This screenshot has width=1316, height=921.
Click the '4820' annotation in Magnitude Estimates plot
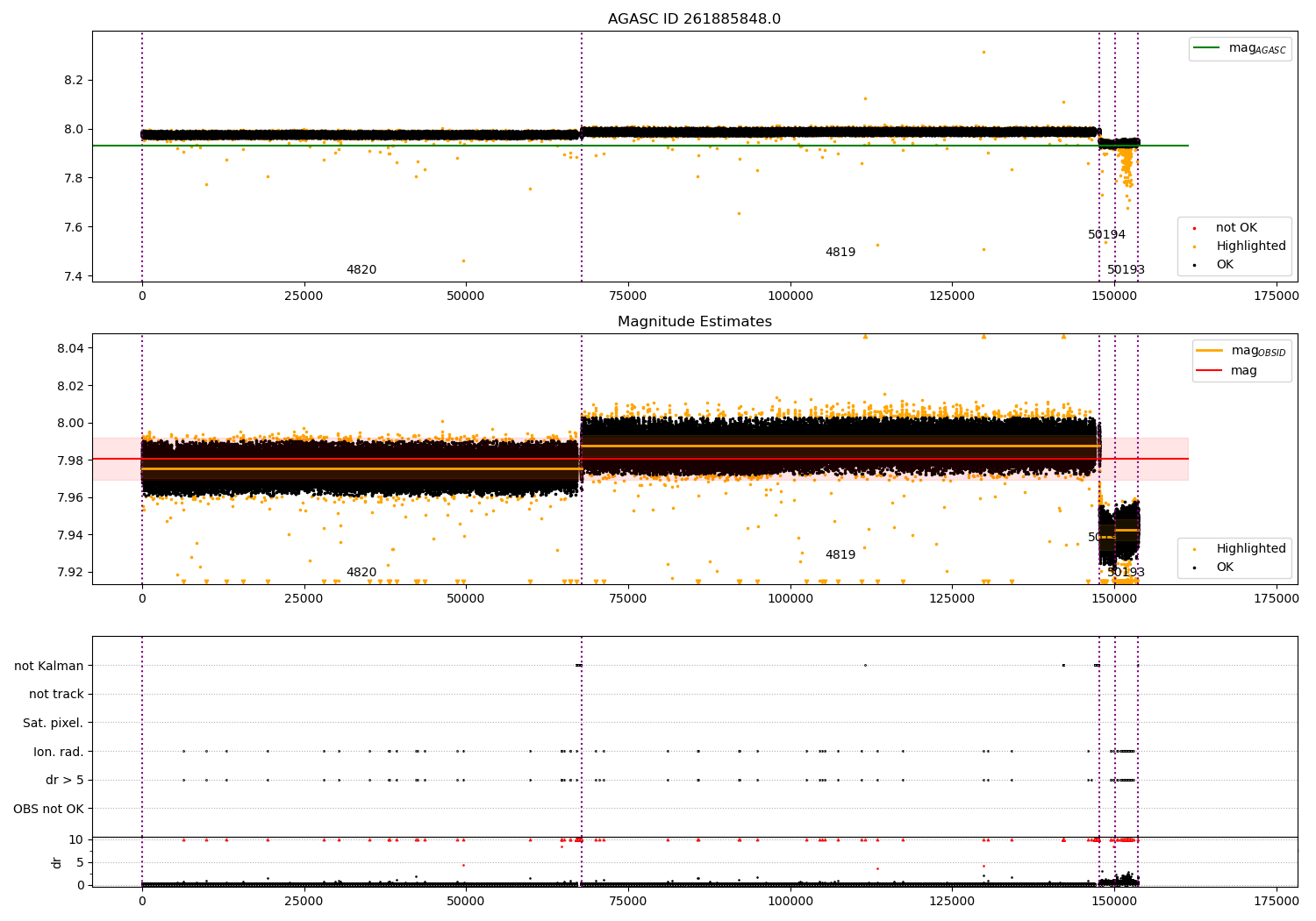(361, 573)
